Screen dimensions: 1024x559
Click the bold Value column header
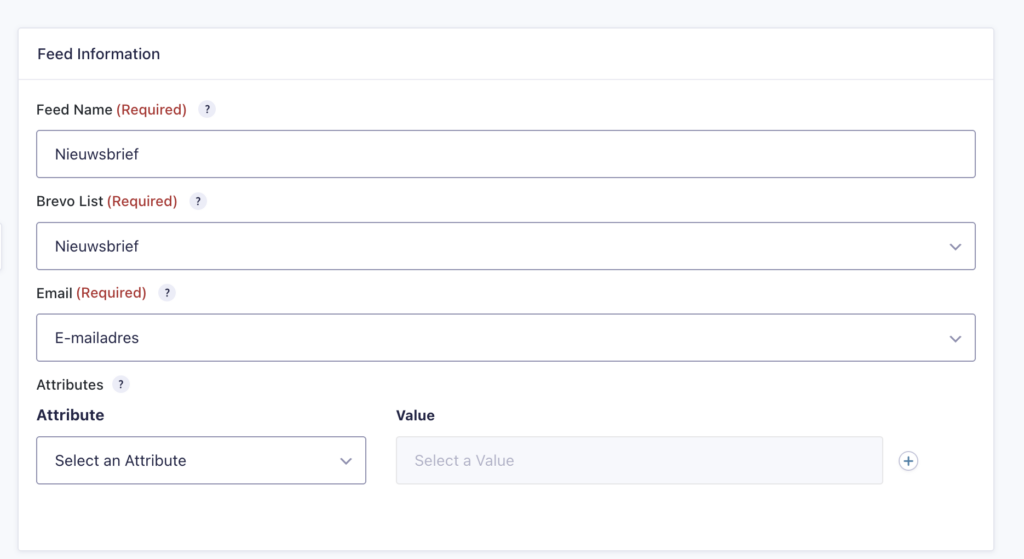click(415, 415)
